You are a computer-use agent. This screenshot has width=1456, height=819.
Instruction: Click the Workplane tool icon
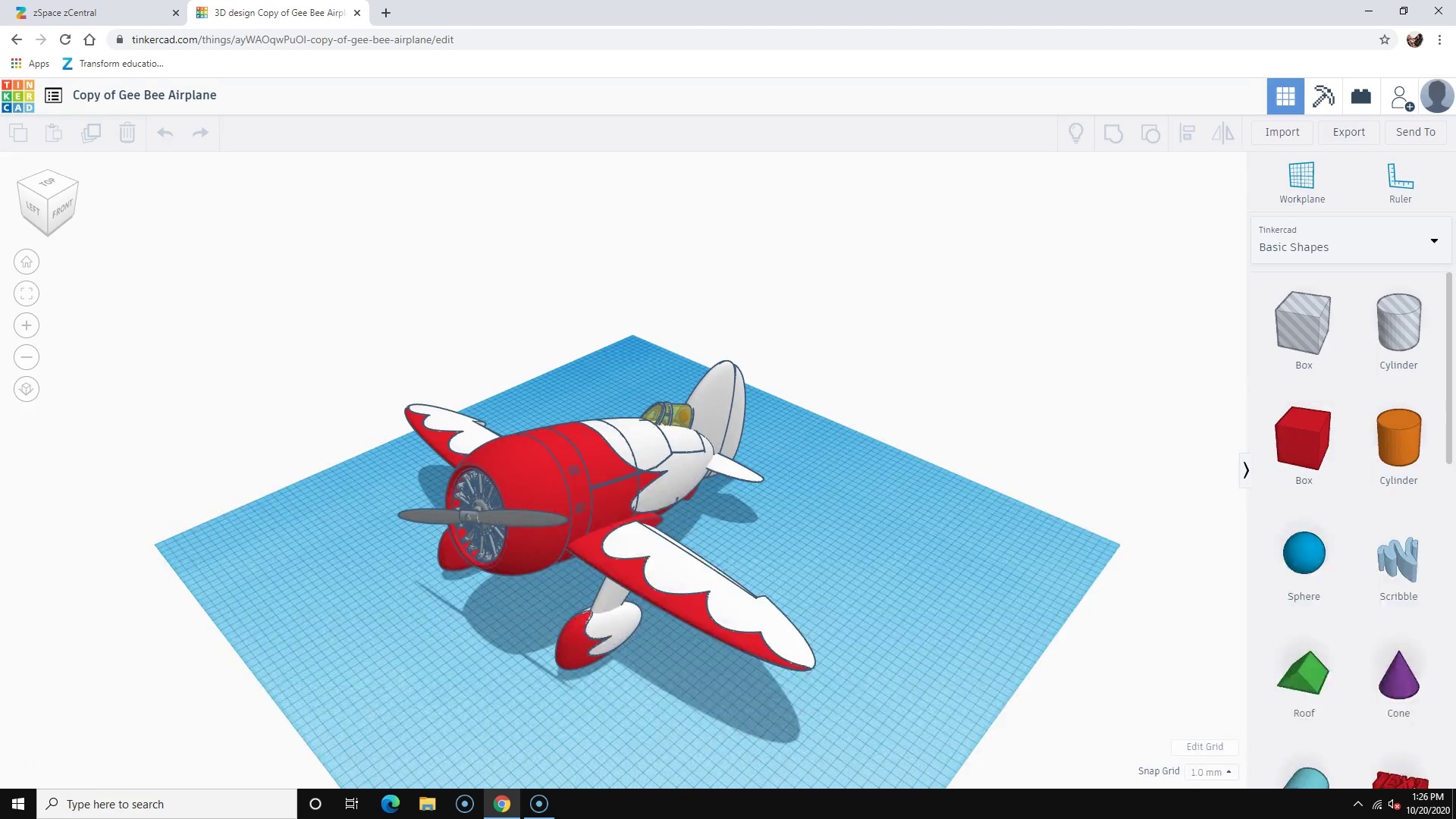click(1301, 176)
